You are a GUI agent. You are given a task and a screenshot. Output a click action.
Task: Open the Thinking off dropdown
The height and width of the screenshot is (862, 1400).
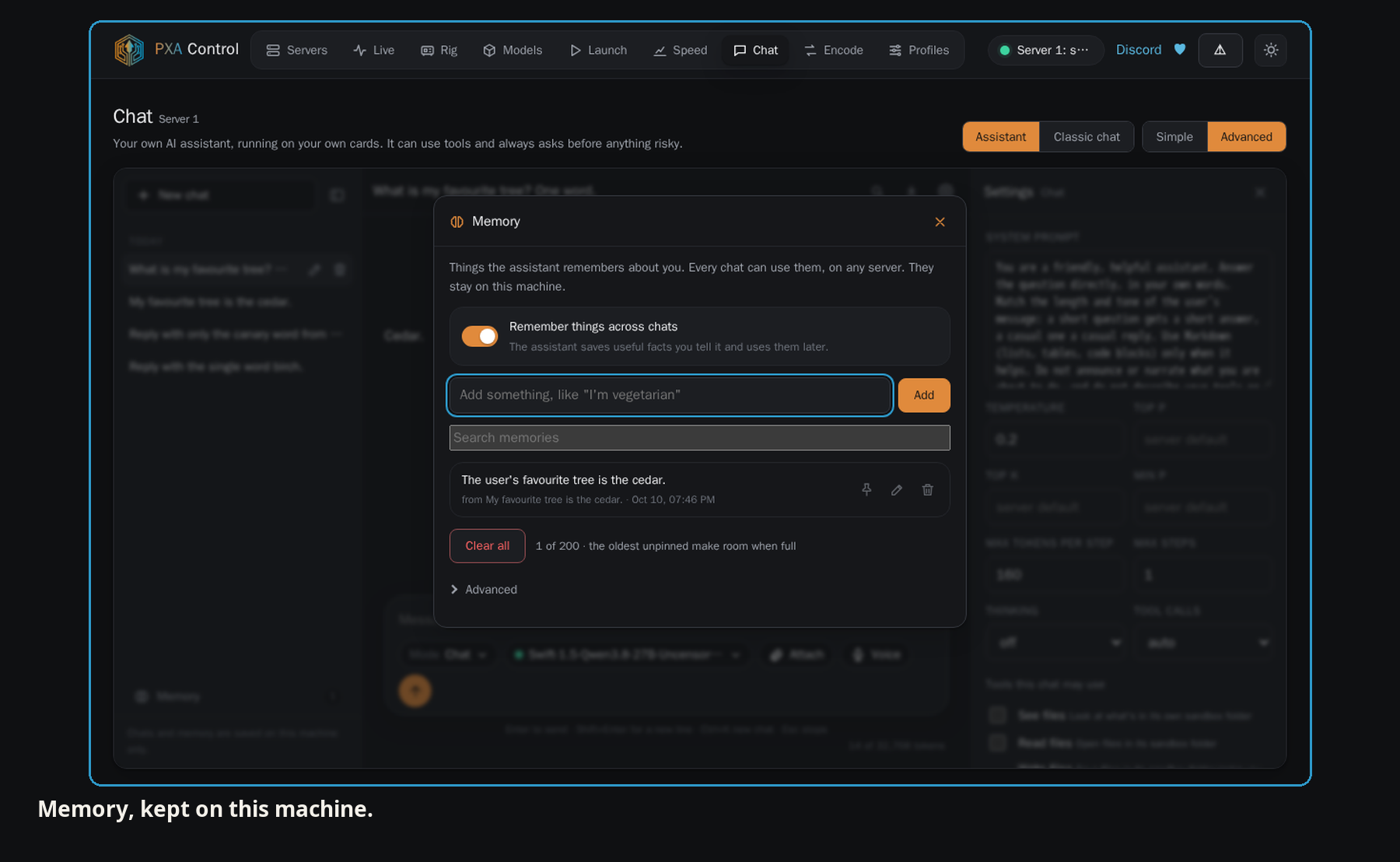coord(1058,643)
